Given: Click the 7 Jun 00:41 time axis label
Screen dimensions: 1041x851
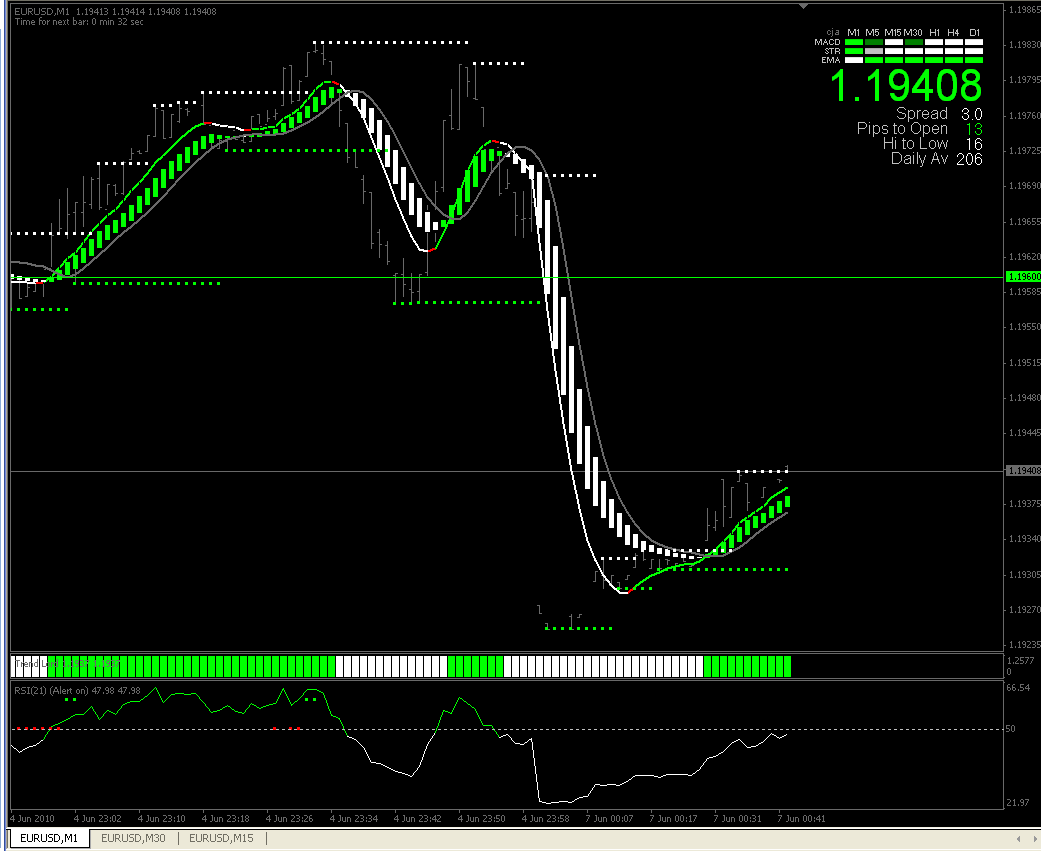Looking at the screenshot, I should coord(801,818).
